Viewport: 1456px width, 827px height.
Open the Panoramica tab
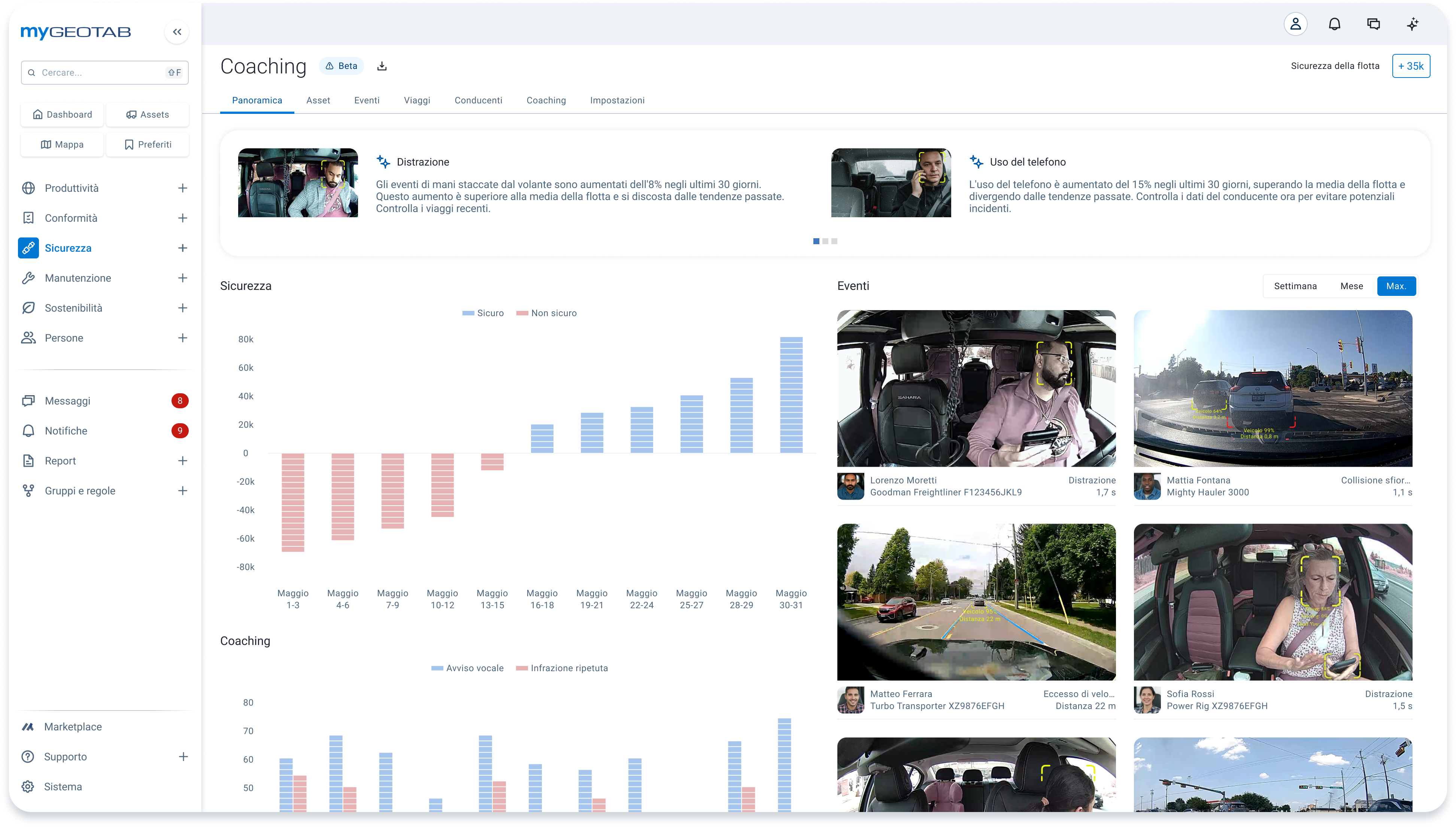pyautogui.click(x=257, y=100)
